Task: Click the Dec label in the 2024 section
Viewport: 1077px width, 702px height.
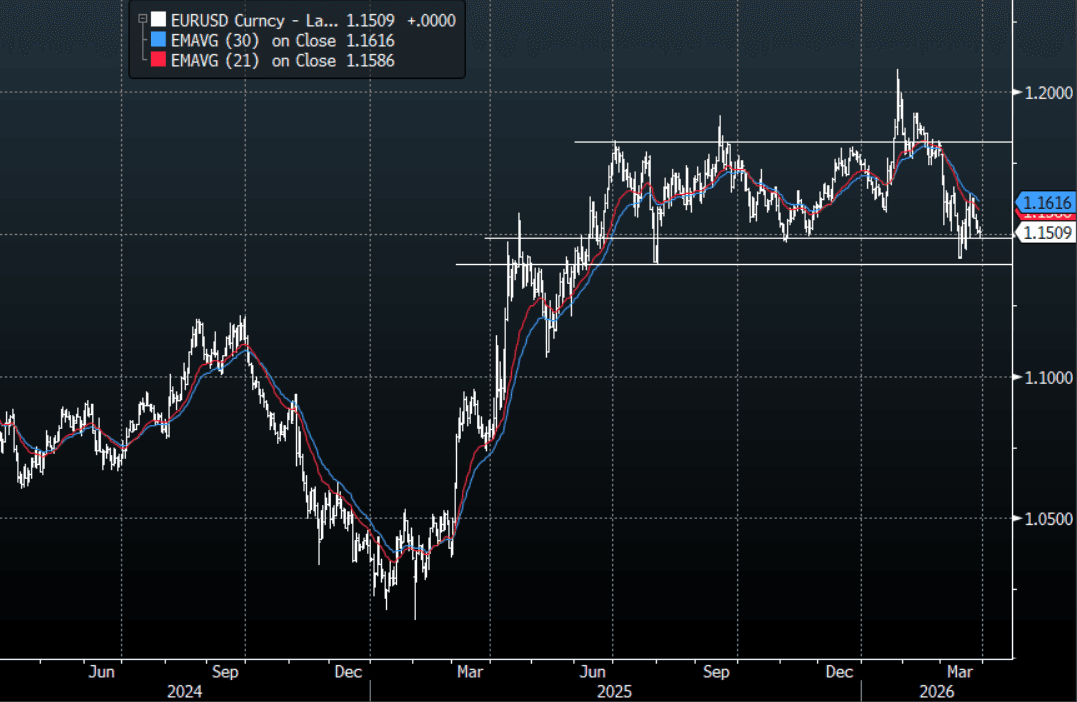Action: coord(347,672)
